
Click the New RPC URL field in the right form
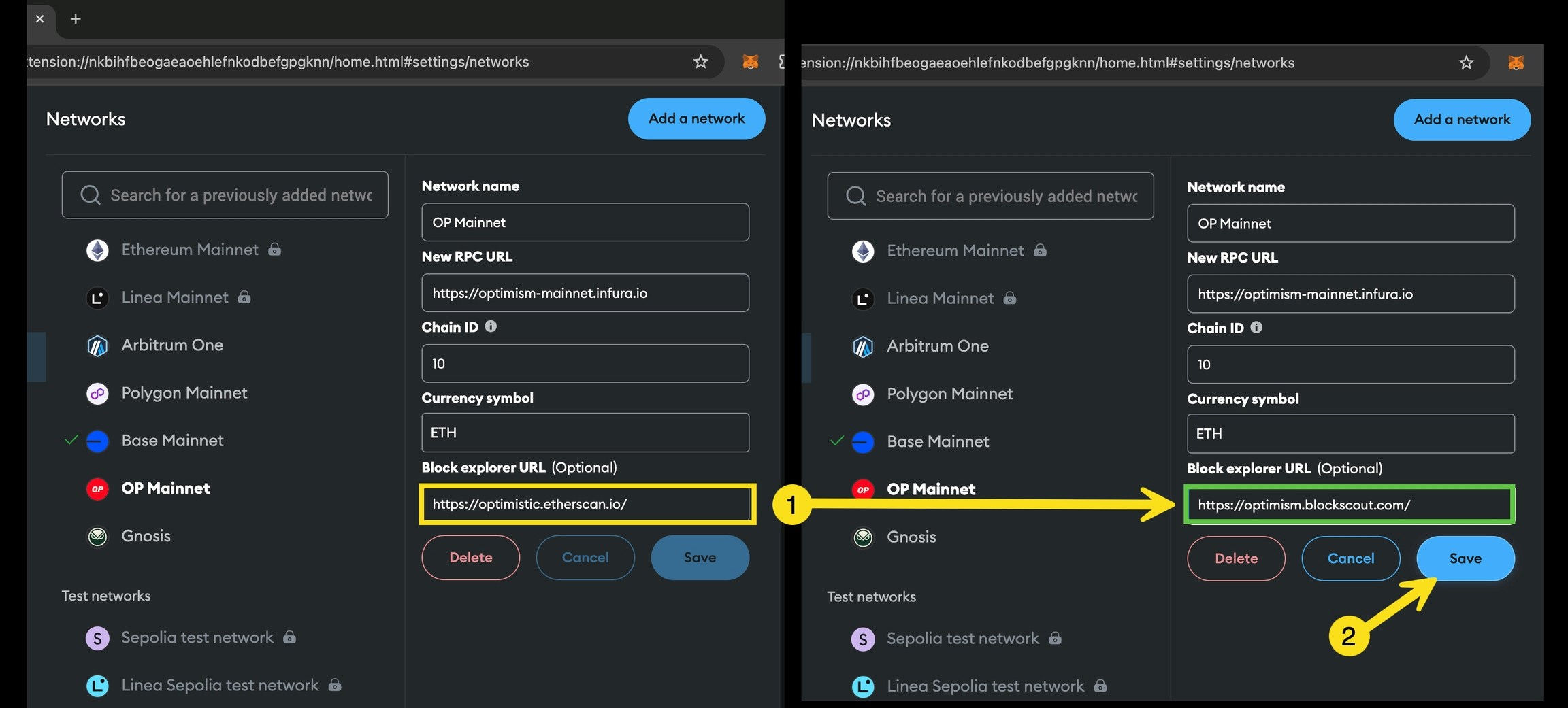coord(1351,294)
